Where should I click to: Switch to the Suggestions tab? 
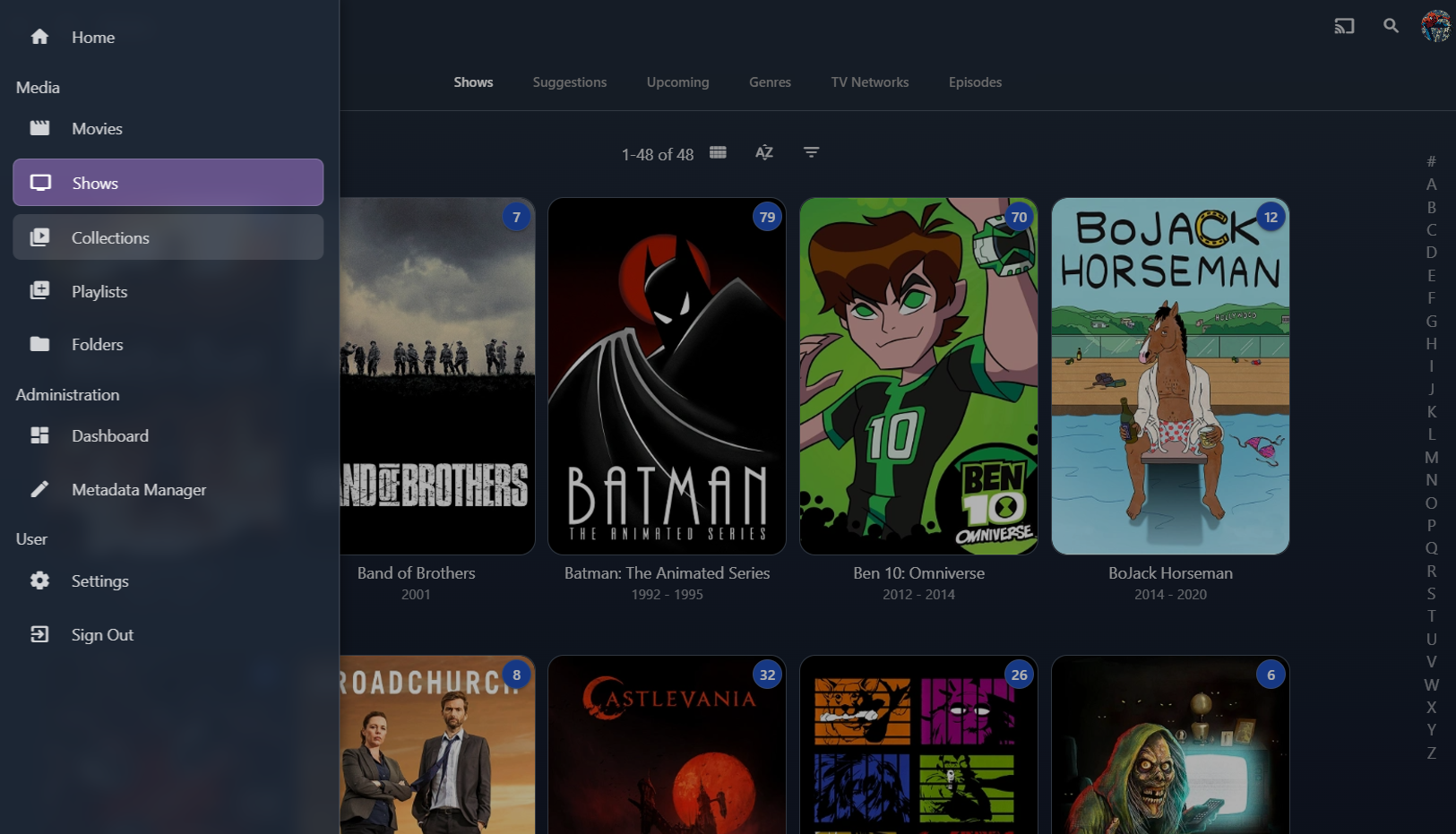569,82
